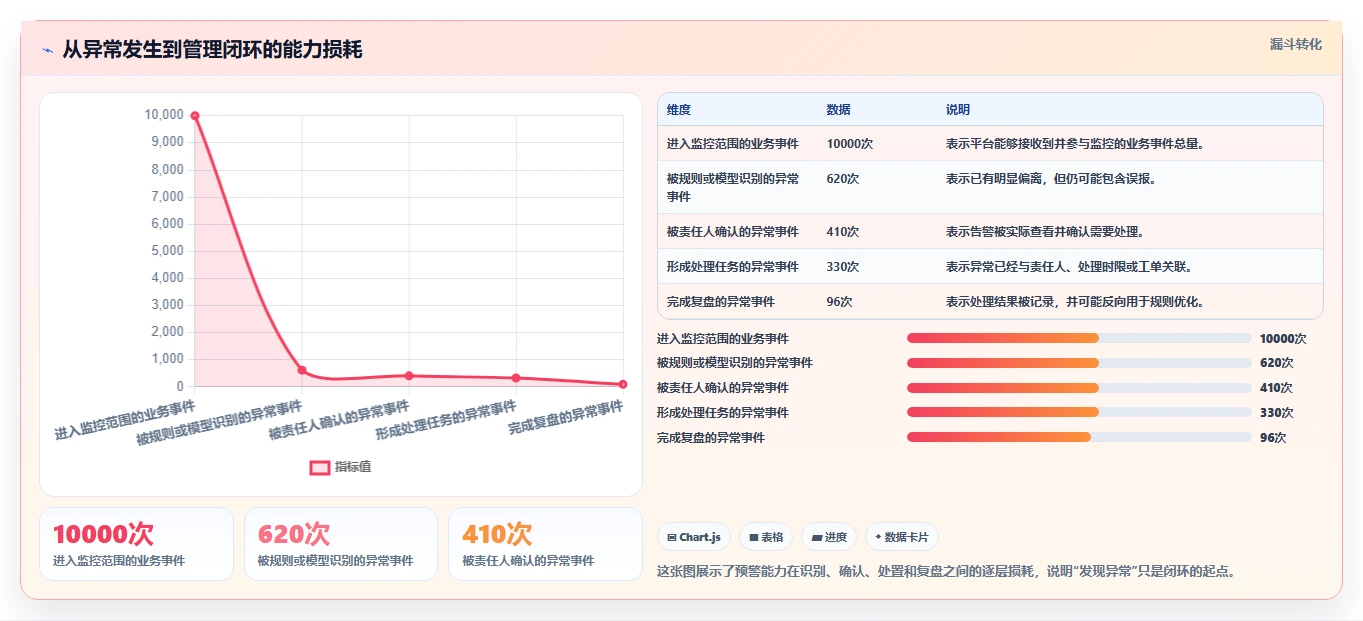Click the 漏斗转化 tag in the header

pos(1295,44)
